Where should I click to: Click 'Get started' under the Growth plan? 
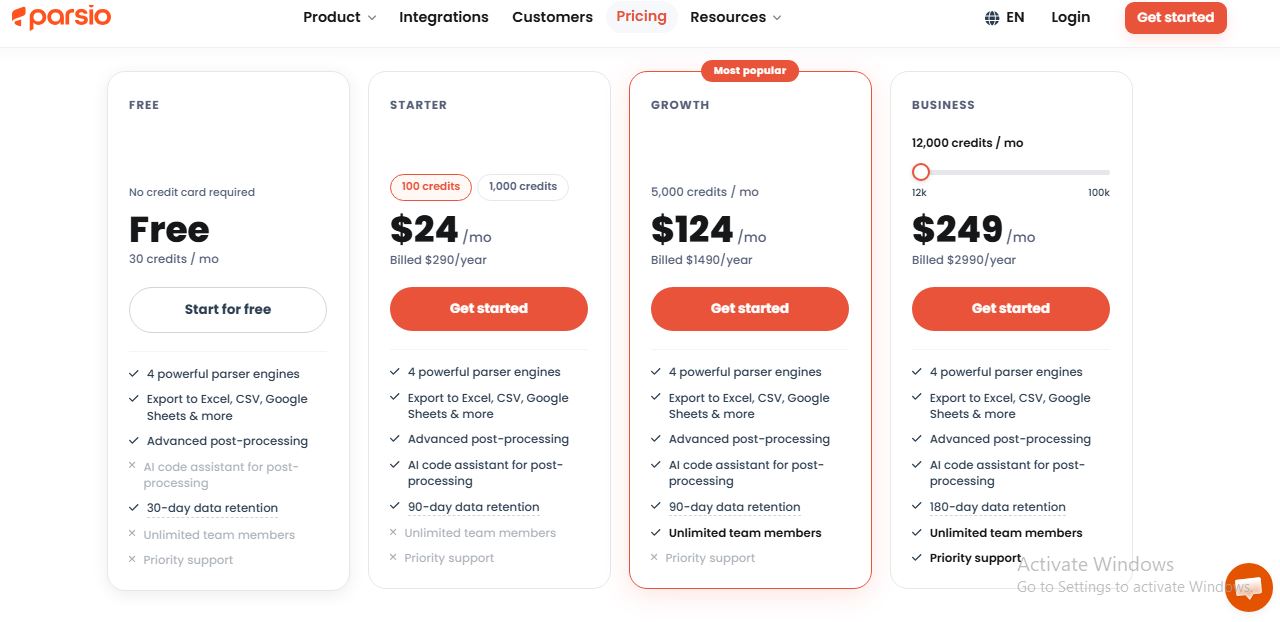(750, 309)
